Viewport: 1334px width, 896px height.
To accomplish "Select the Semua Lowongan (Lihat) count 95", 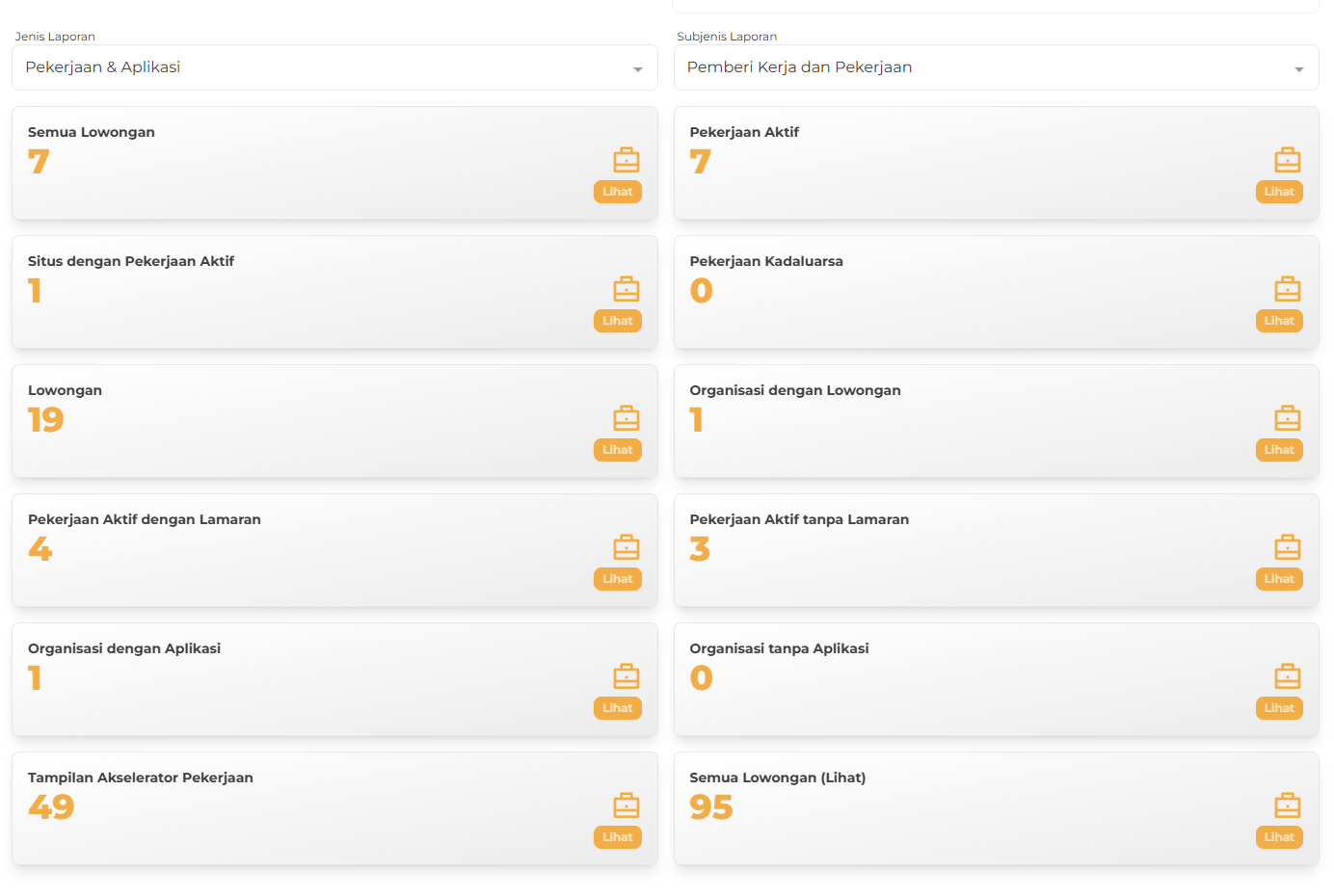I will (x=711, y=807).
